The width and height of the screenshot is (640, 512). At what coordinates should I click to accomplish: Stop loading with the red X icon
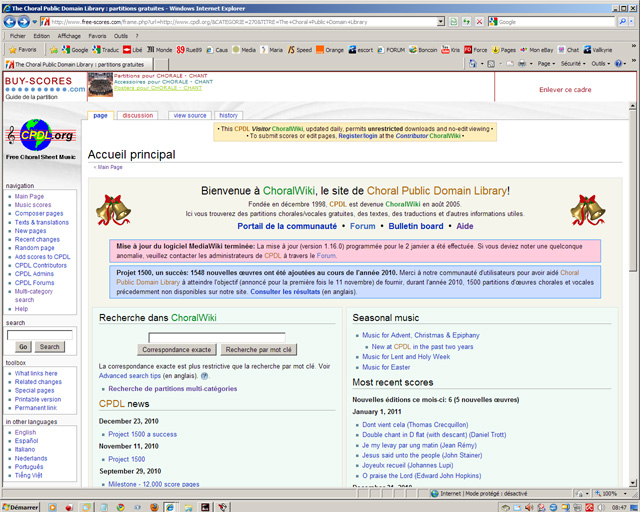480,22
